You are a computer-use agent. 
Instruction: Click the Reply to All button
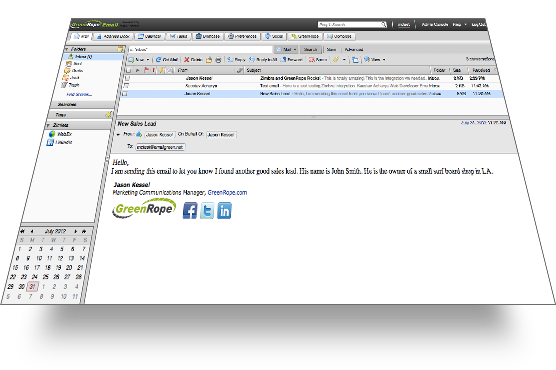click(x=263, y=60)
